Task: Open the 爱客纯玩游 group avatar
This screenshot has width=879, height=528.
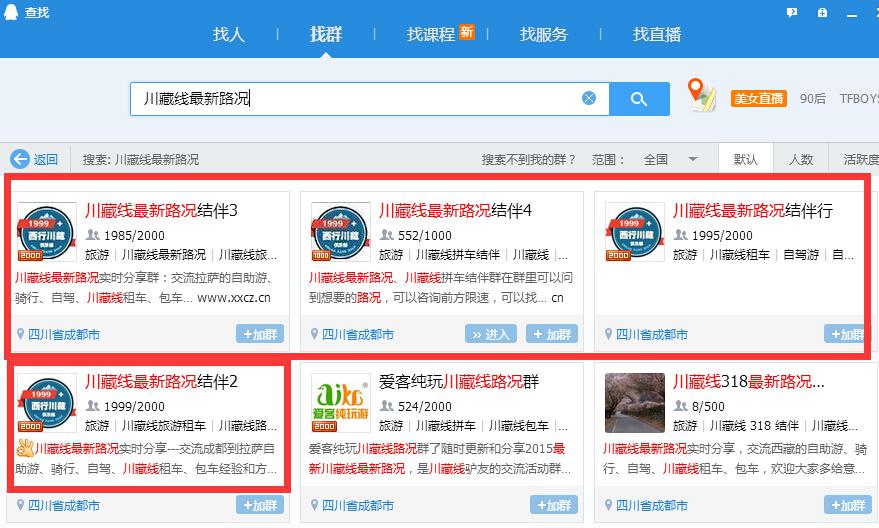Action: coord(340,402)
